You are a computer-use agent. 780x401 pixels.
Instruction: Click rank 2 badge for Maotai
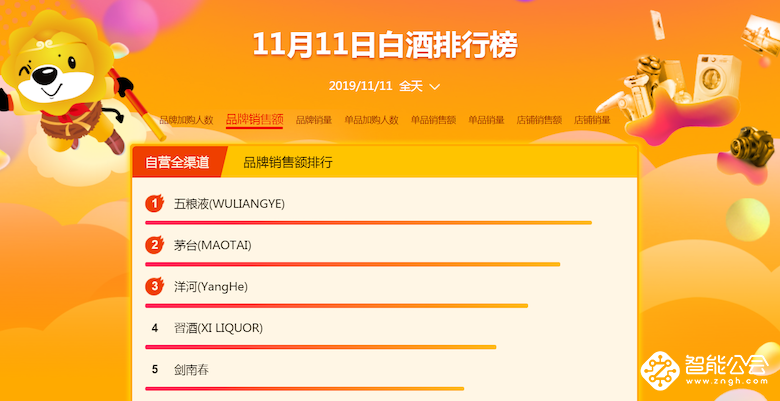point(154,245)
